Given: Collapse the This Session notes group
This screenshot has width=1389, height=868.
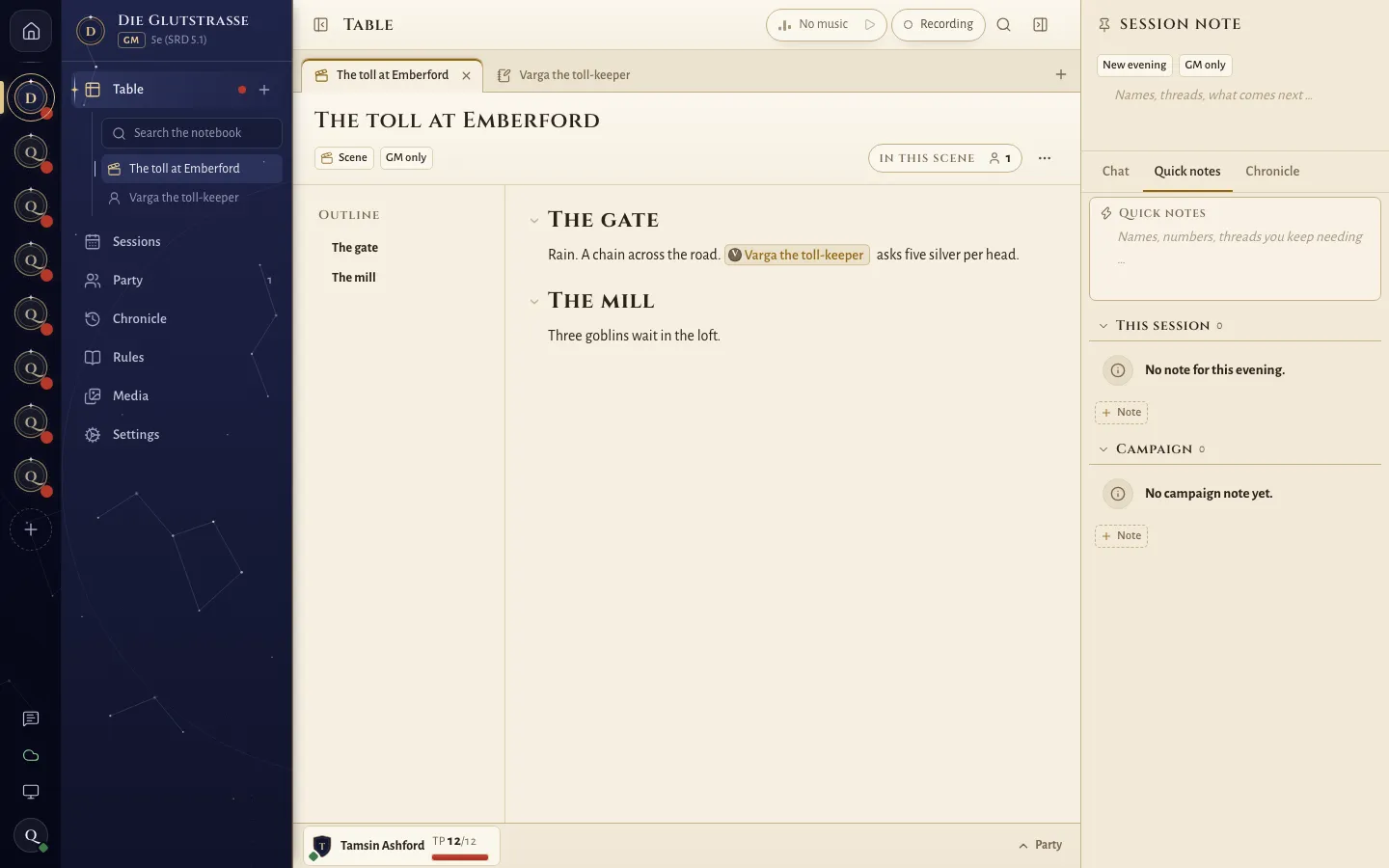Looking at the screenshot, I should pyautogui.click(x=1103, y=326).
